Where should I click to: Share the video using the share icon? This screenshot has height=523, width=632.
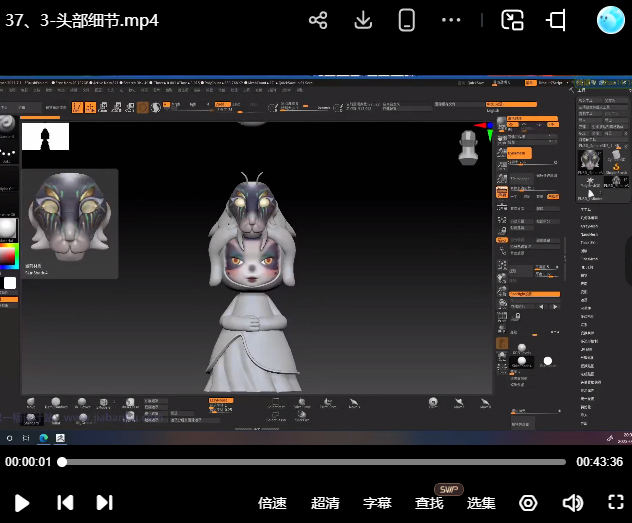(318, 20)
